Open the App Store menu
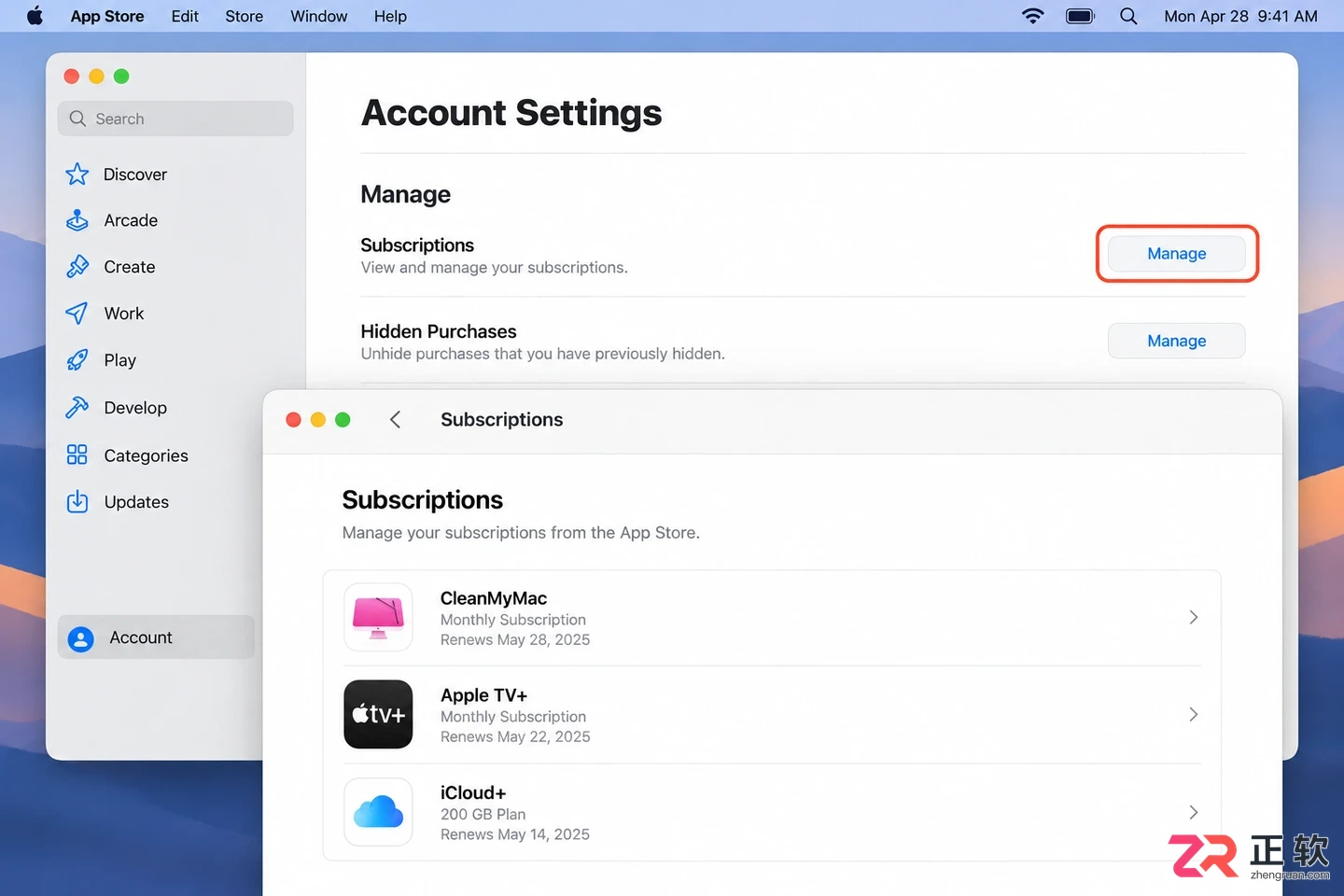Viewport: 1344px width, 896px height. [x=107, y=16]
